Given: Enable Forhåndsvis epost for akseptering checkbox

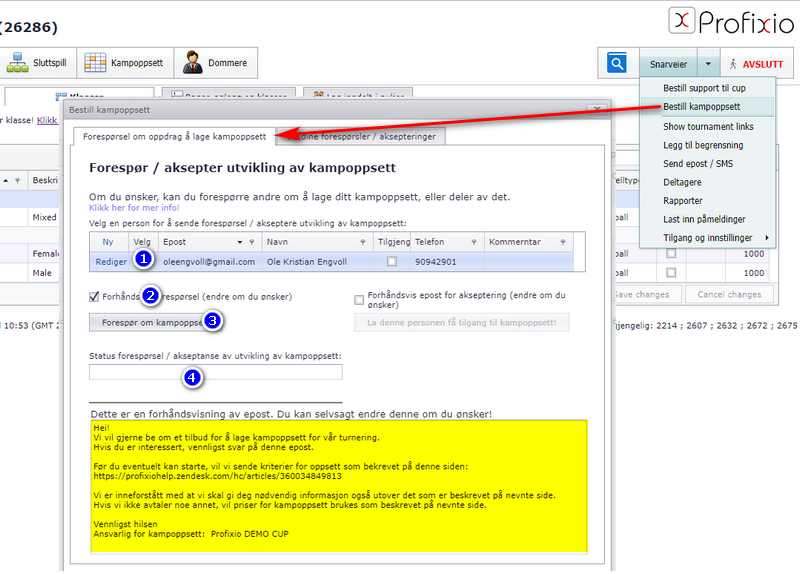Looking at the screenshot, I should pos(359,300).
